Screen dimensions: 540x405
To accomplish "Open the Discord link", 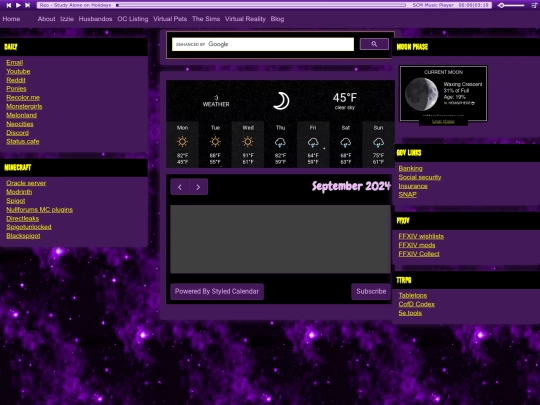I will (x=18, y=133).
